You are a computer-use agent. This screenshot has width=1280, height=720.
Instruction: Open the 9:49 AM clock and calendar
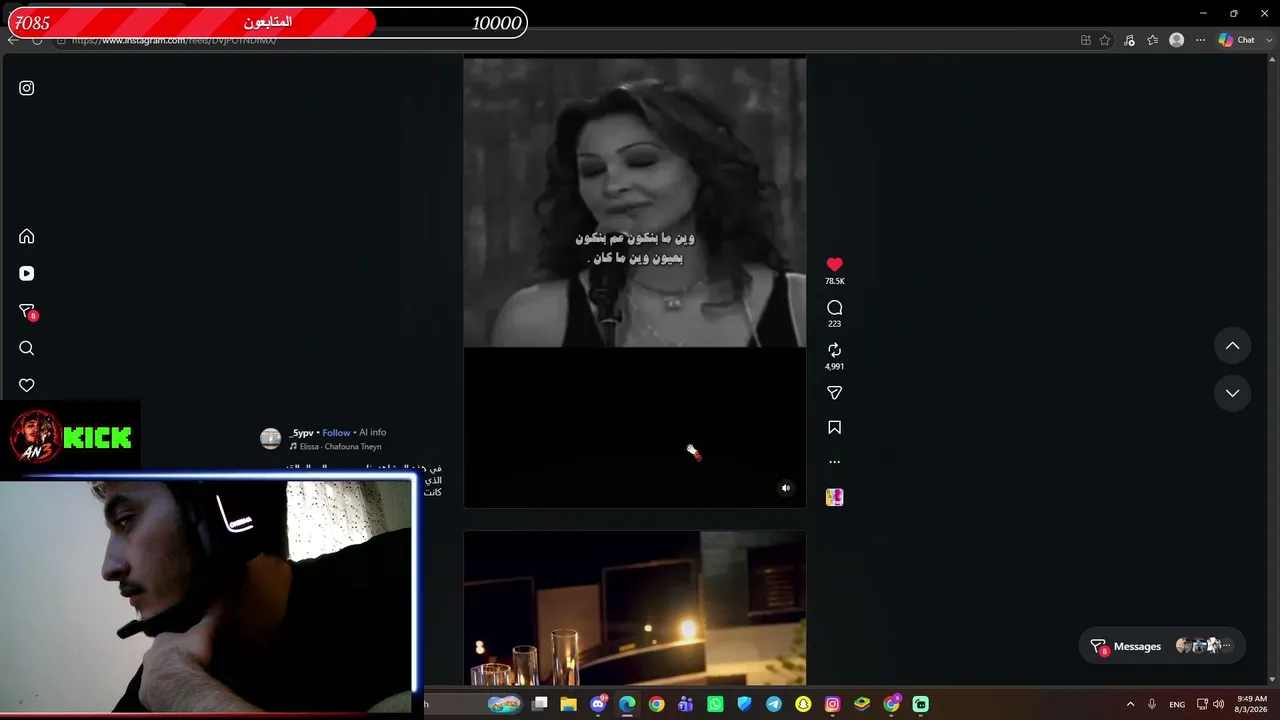click(x=1252, y=704)
